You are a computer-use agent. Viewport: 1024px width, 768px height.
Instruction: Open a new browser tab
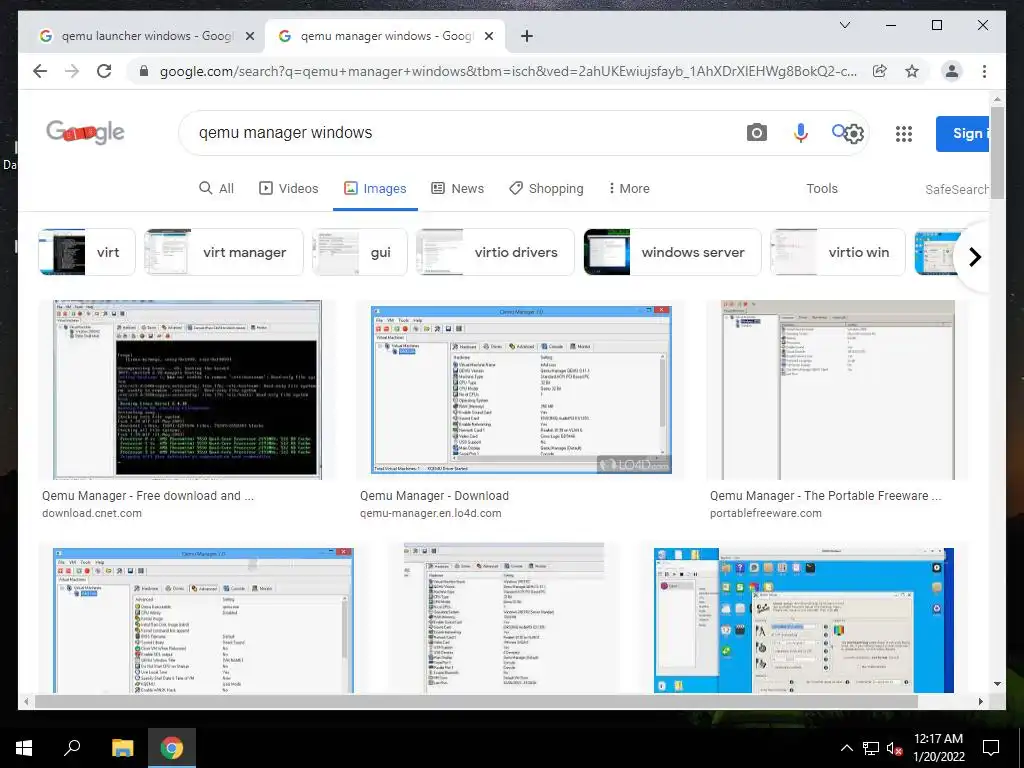coord(527,36)
